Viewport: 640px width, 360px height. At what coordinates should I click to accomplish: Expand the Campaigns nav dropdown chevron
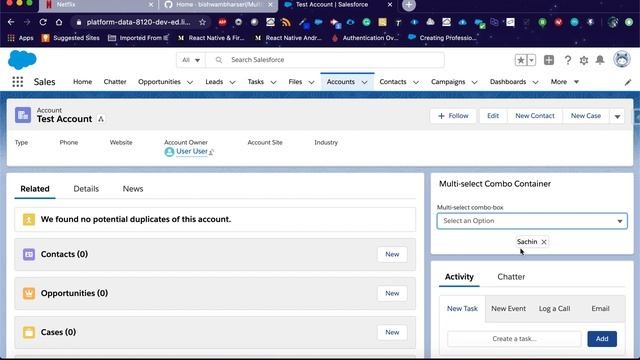point(474,82)
